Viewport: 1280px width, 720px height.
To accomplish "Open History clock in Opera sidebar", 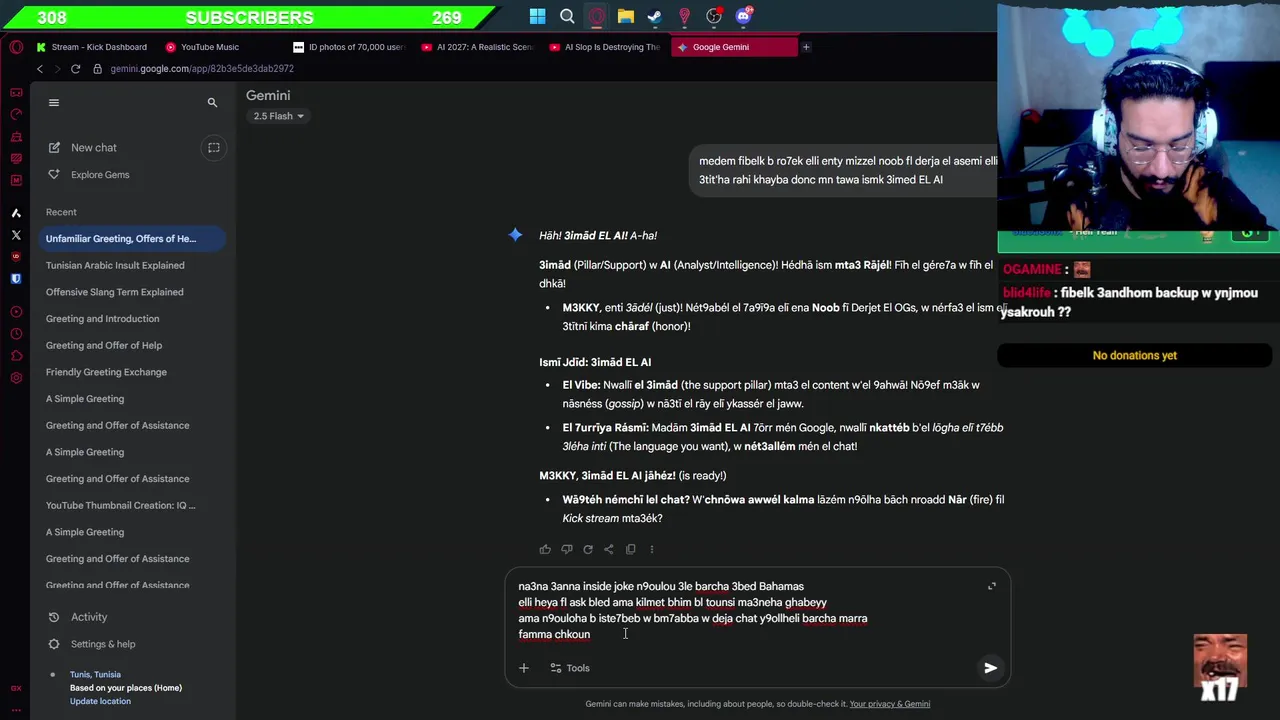I will click(x=16, y=334).
